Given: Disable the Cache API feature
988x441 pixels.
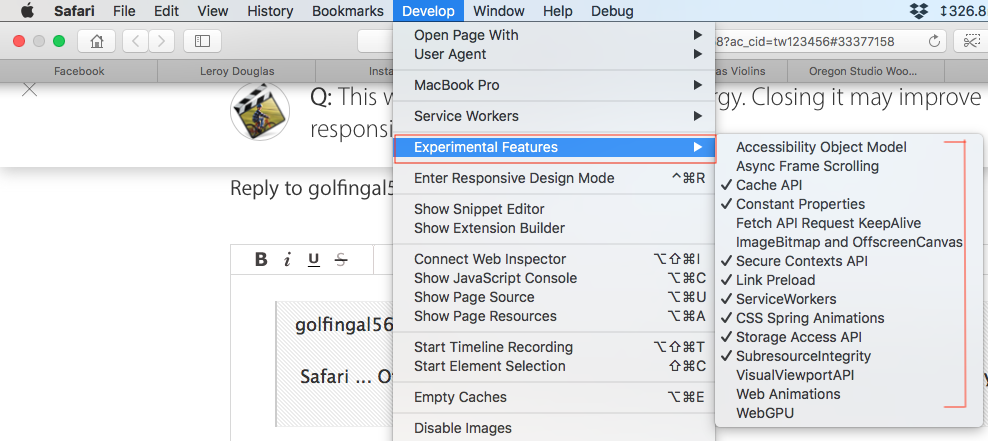Looking at the screenshot, I should tap(769, 185).
